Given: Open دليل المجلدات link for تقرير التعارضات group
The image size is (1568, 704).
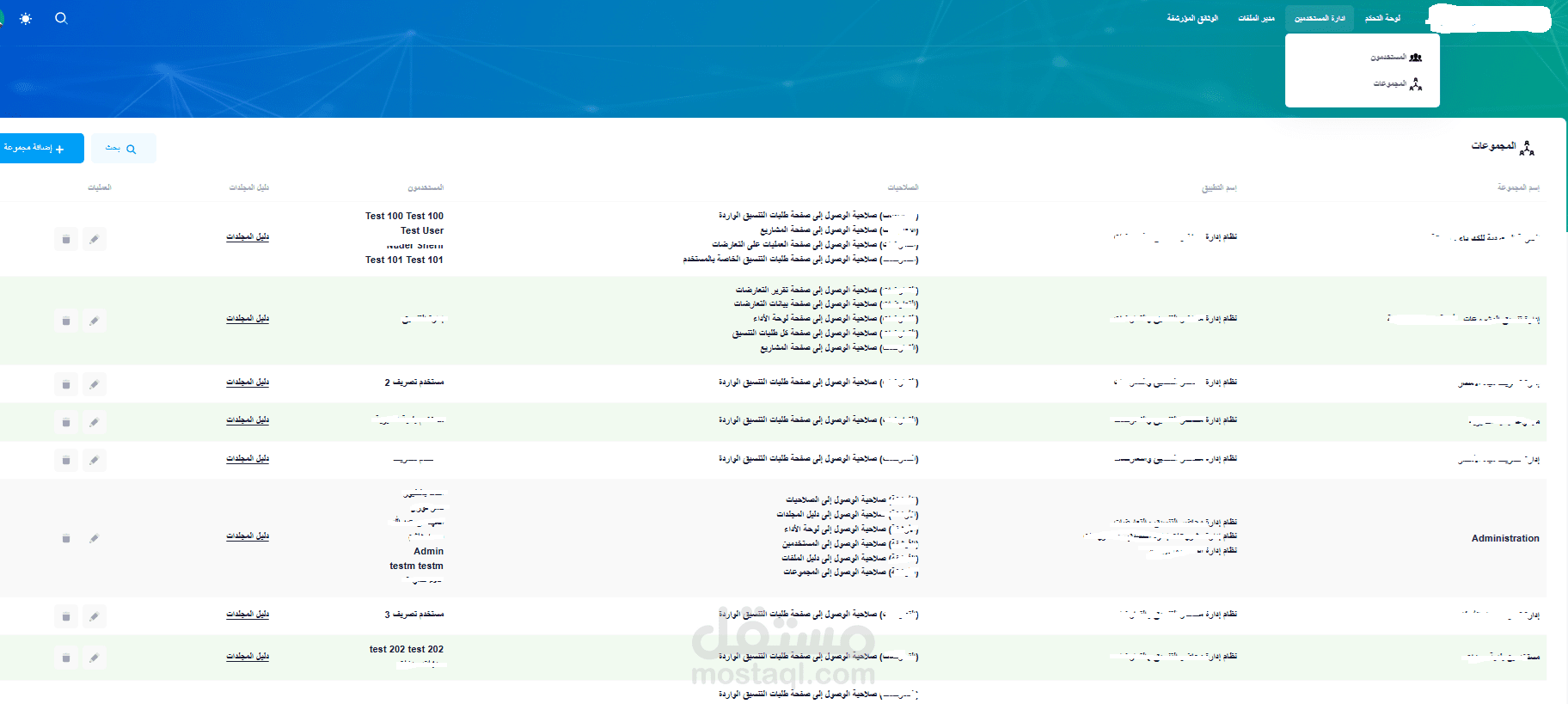Looking at the screenshot, I should pyautogui.click(x=248, y=318).
